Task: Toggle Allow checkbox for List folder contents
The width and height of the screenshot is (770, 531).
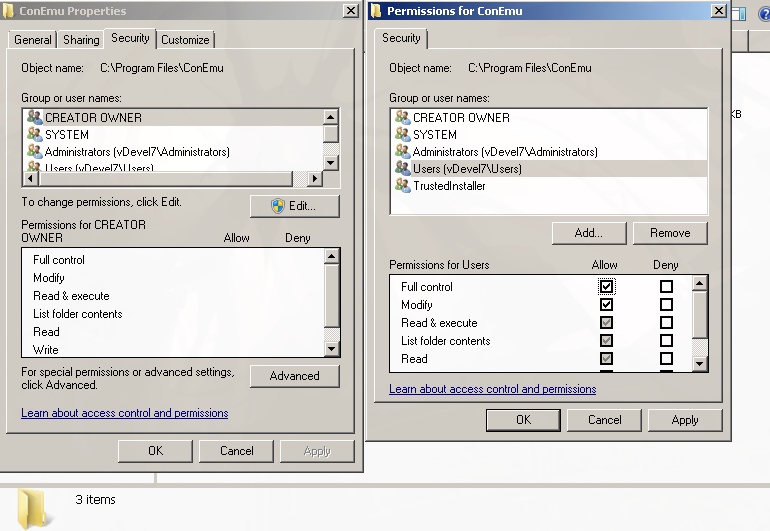Action: click(x=606, y=340)
